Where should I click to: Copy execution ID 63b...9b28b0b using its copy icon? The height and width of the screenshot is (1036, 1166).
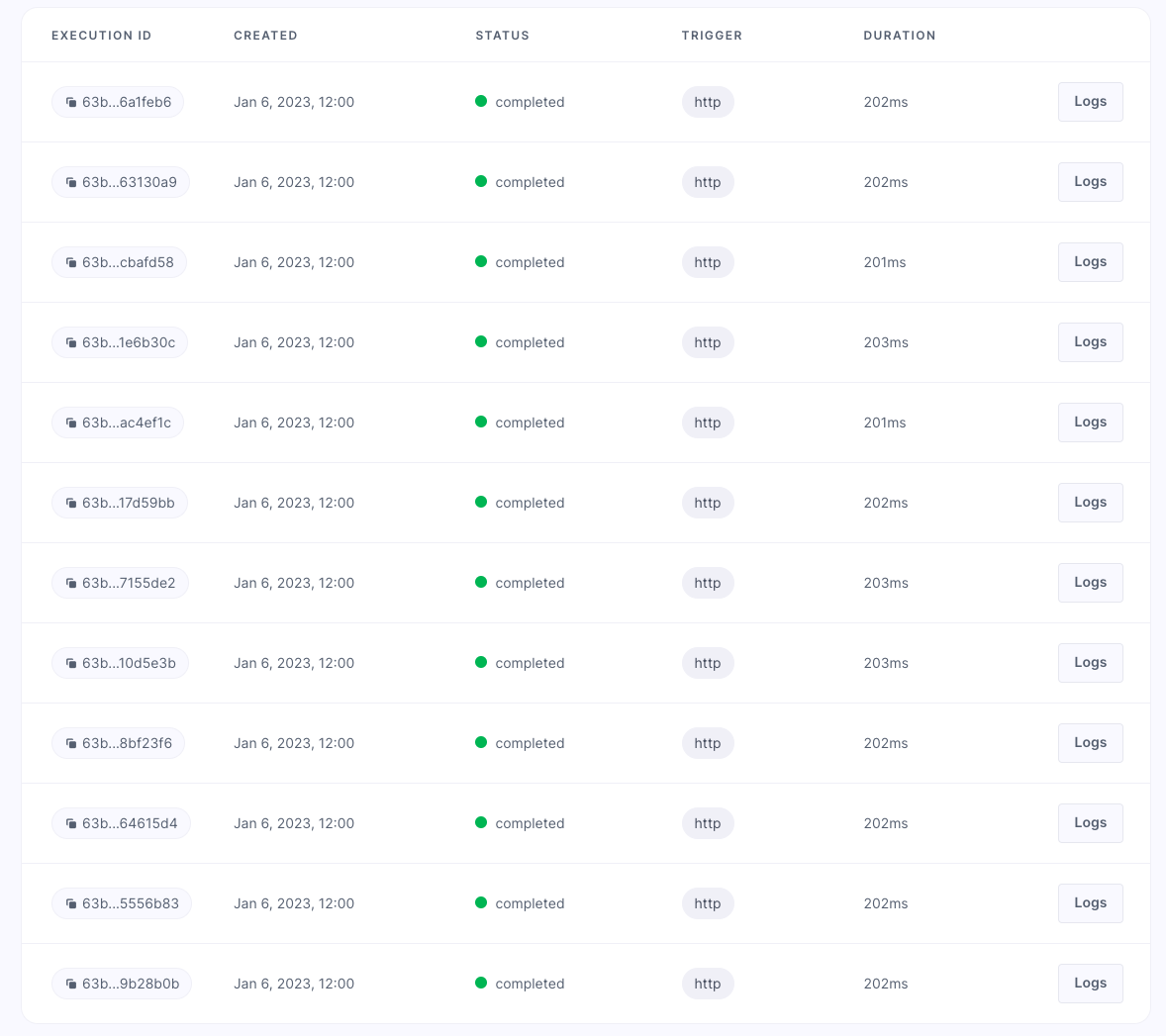71,985
